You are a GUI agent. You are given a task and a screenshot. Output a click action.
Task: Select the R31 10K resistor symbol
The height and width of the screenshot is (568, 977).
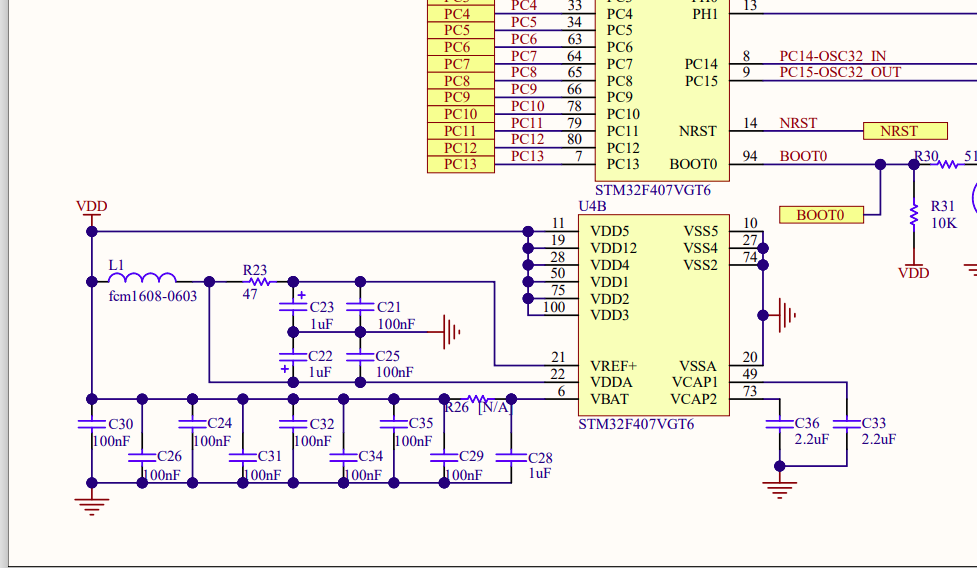pos(914,215)
